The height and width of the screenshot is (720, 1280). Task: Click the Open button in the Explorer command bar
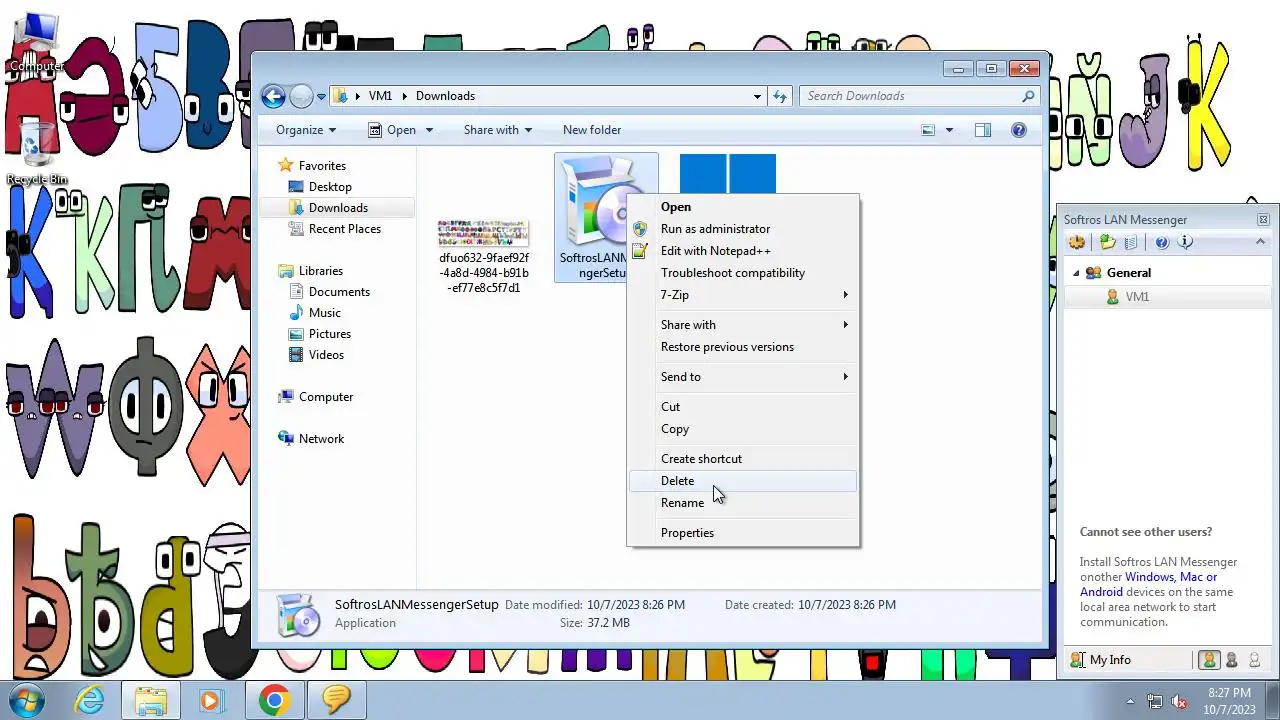pos(392,130)
